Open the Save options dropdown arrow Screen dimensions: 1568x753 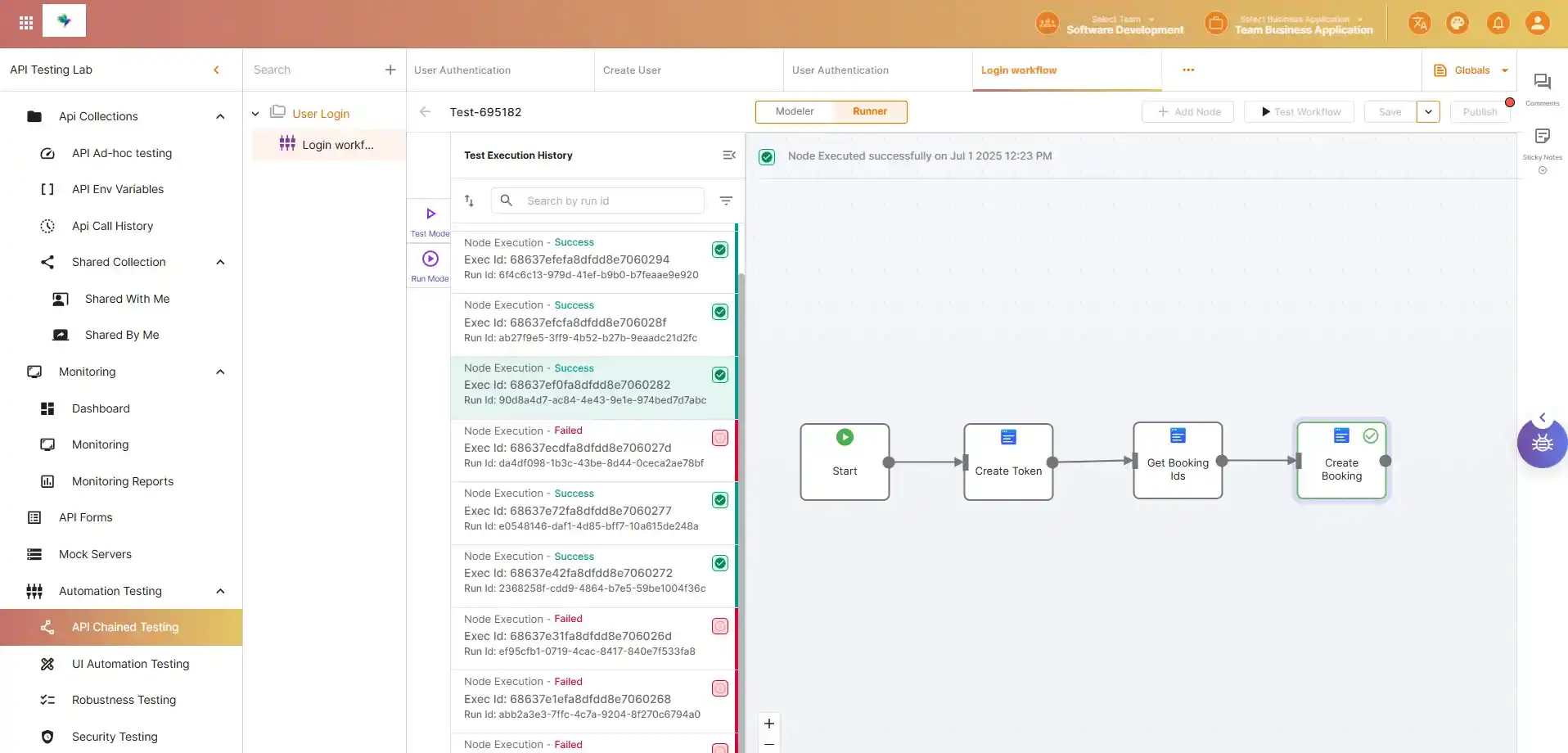[1428, 112]
